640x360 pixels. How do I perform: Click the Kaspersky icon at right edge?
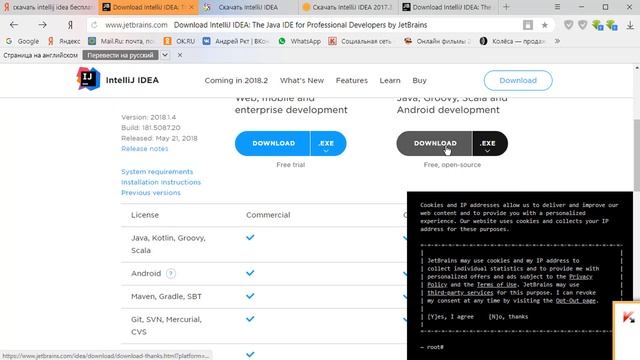click(x=629, y=316)
